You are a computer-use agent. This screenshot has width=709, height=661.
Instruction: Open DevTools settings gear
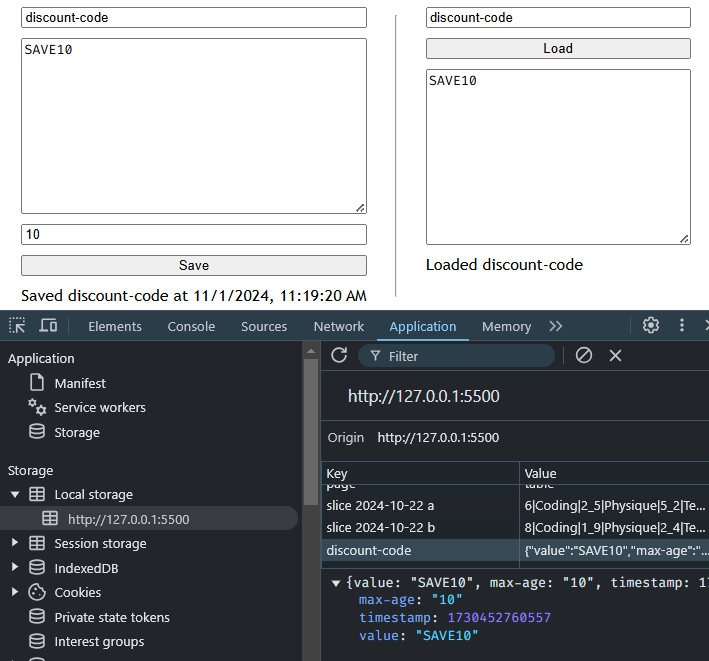click(x=651, y=326)
